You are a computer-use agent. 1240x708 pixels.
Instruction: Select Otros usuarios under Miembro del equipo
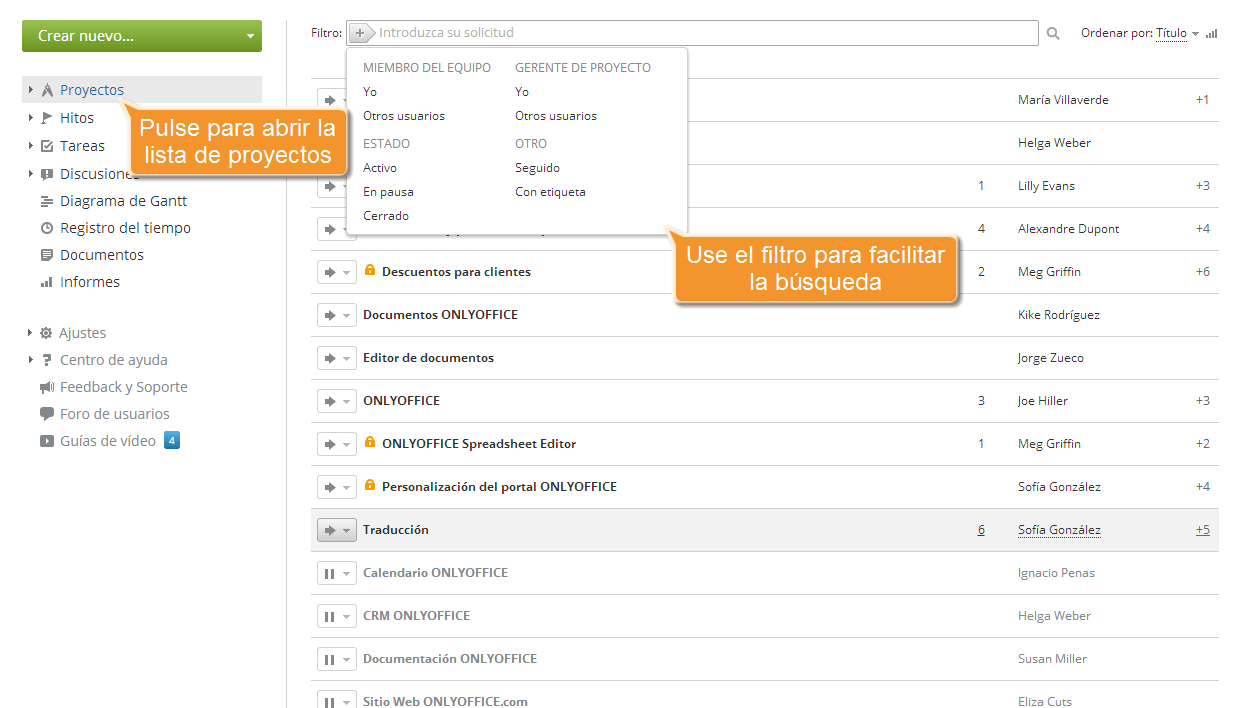point(404,116)
